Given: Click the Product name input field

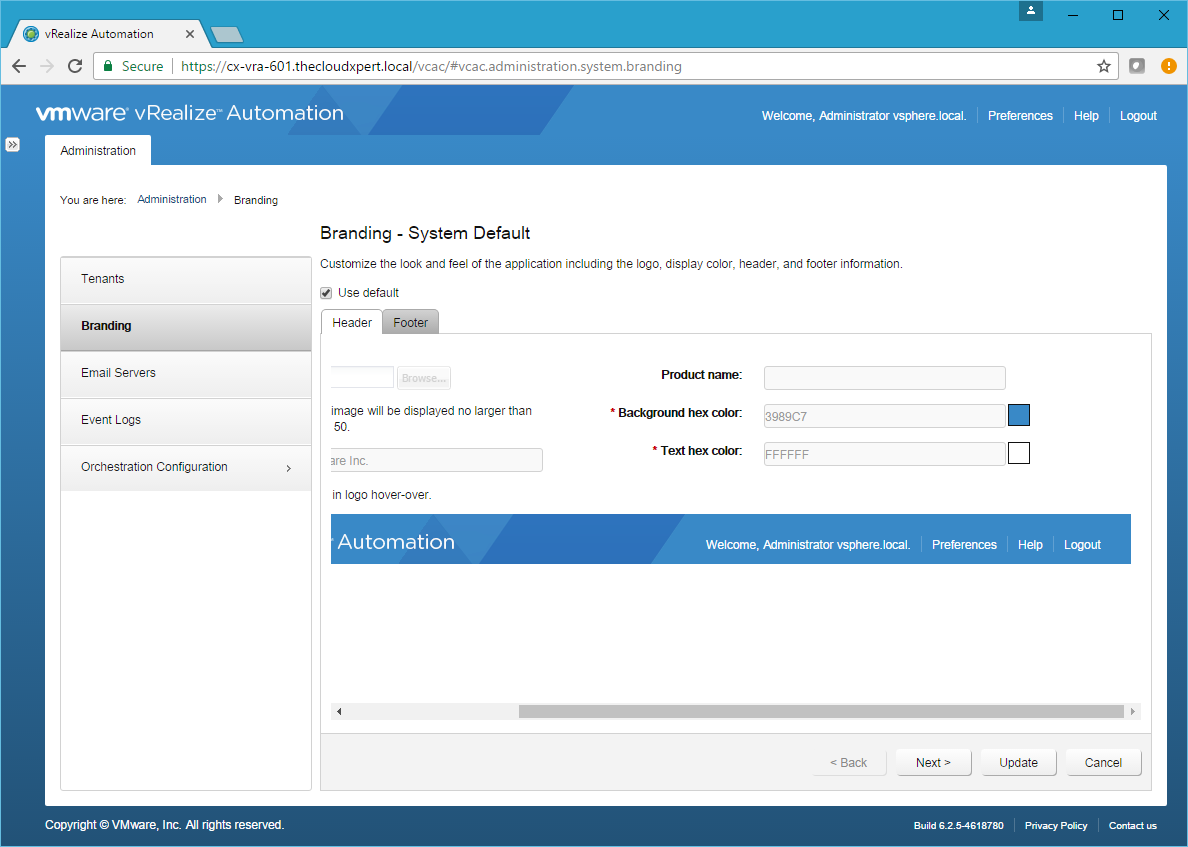Looking at the screenshot, I should click(884, 377).
